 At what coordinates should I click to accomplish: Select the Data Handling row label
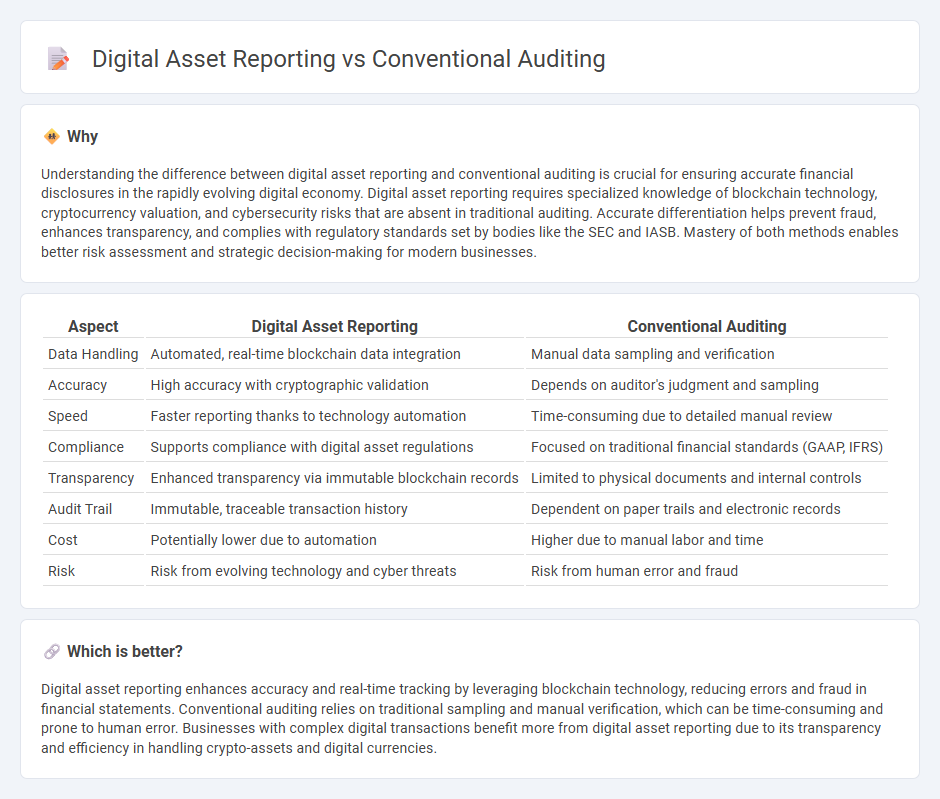click(93, 354)
